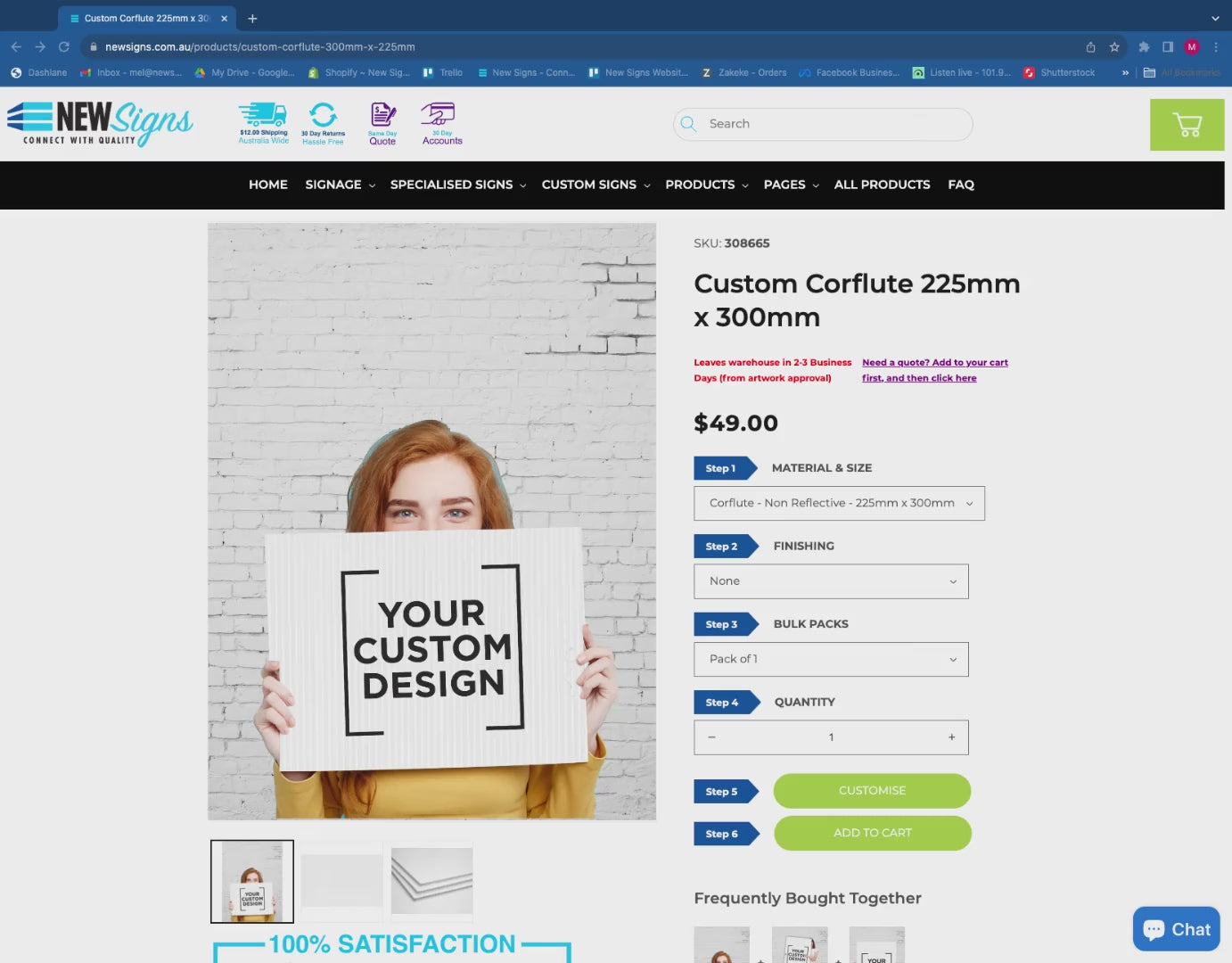The height and width of the screenshot is (963, 1232).
Task: Open the shopping cart icon
Action: coord(1187,125)
